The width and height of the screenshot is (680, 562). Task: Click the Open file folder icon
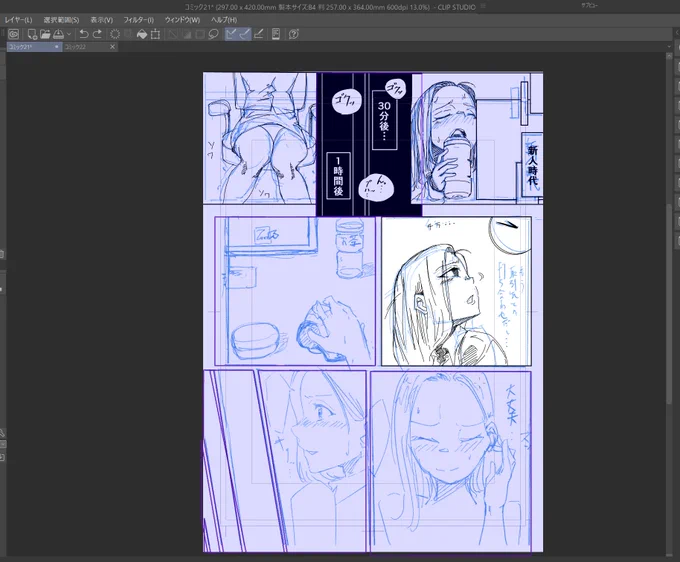[45, 34]
